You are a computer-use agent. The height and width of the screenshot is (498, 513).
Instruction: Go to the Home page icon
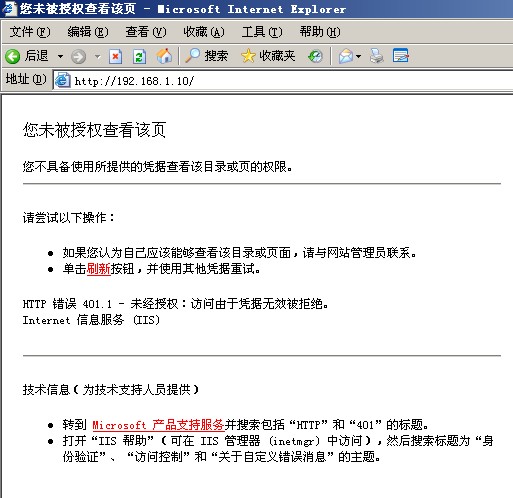tap(164, 56)
